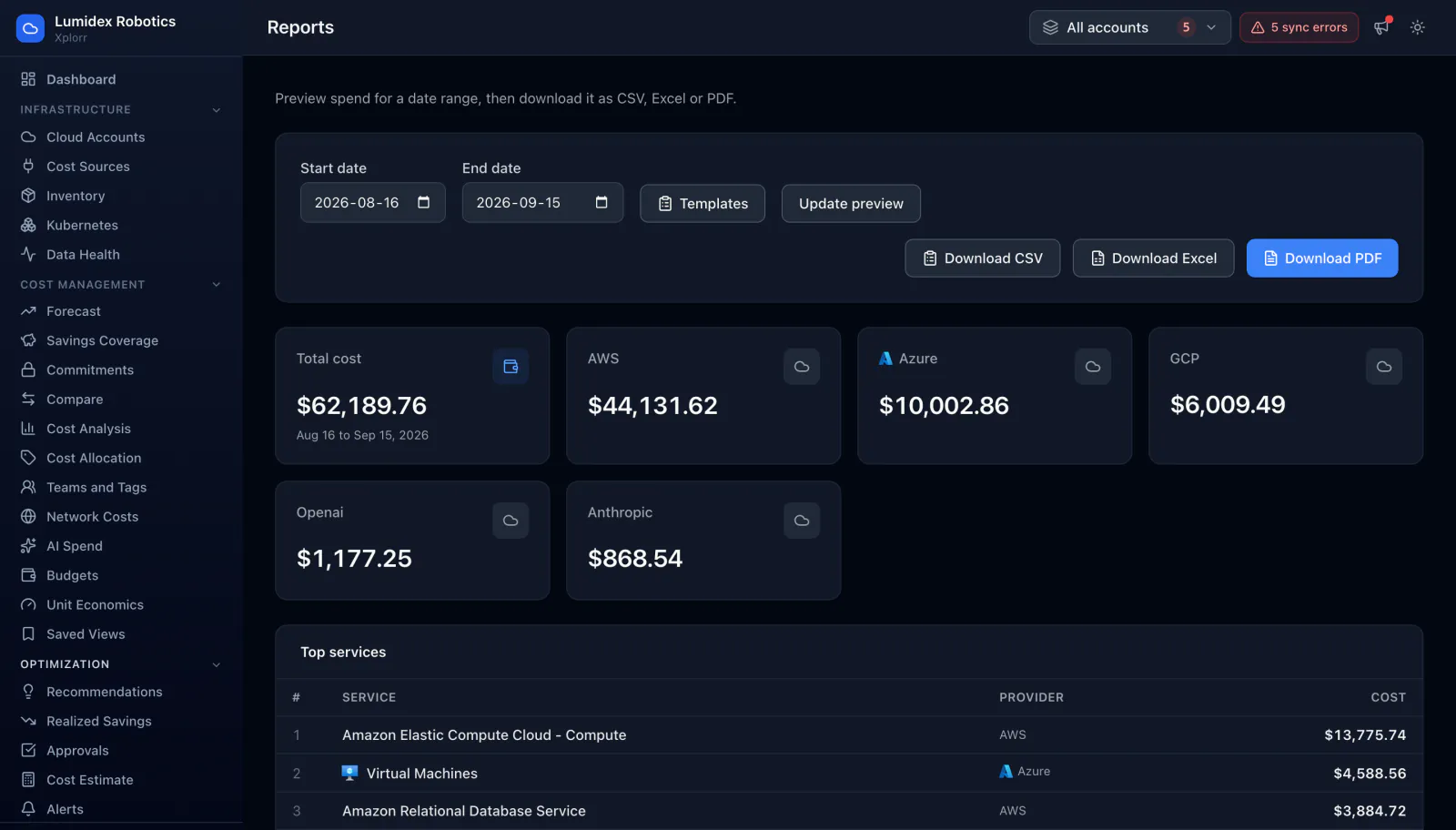Image resolution: width=1456 pixels, height=830 pixels.
Task: Click the COST column header
Action: tap(1389, 697)
